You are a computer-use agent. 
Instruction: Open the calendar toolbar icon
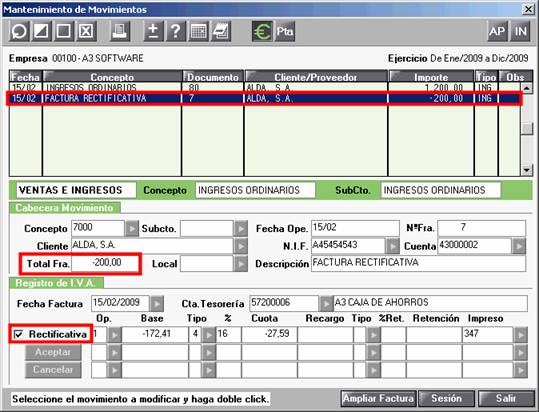[198, 32]
